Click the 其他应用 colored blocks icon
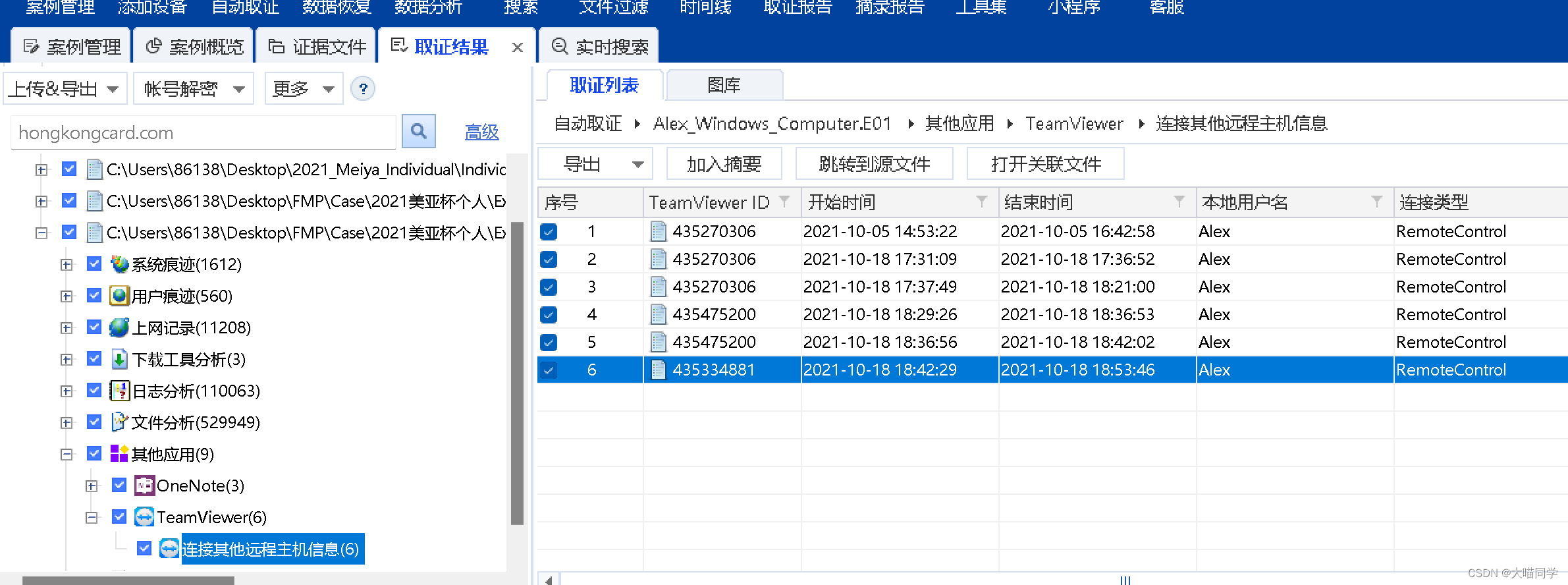1568x585 pixels. click(x=119, y=454)
